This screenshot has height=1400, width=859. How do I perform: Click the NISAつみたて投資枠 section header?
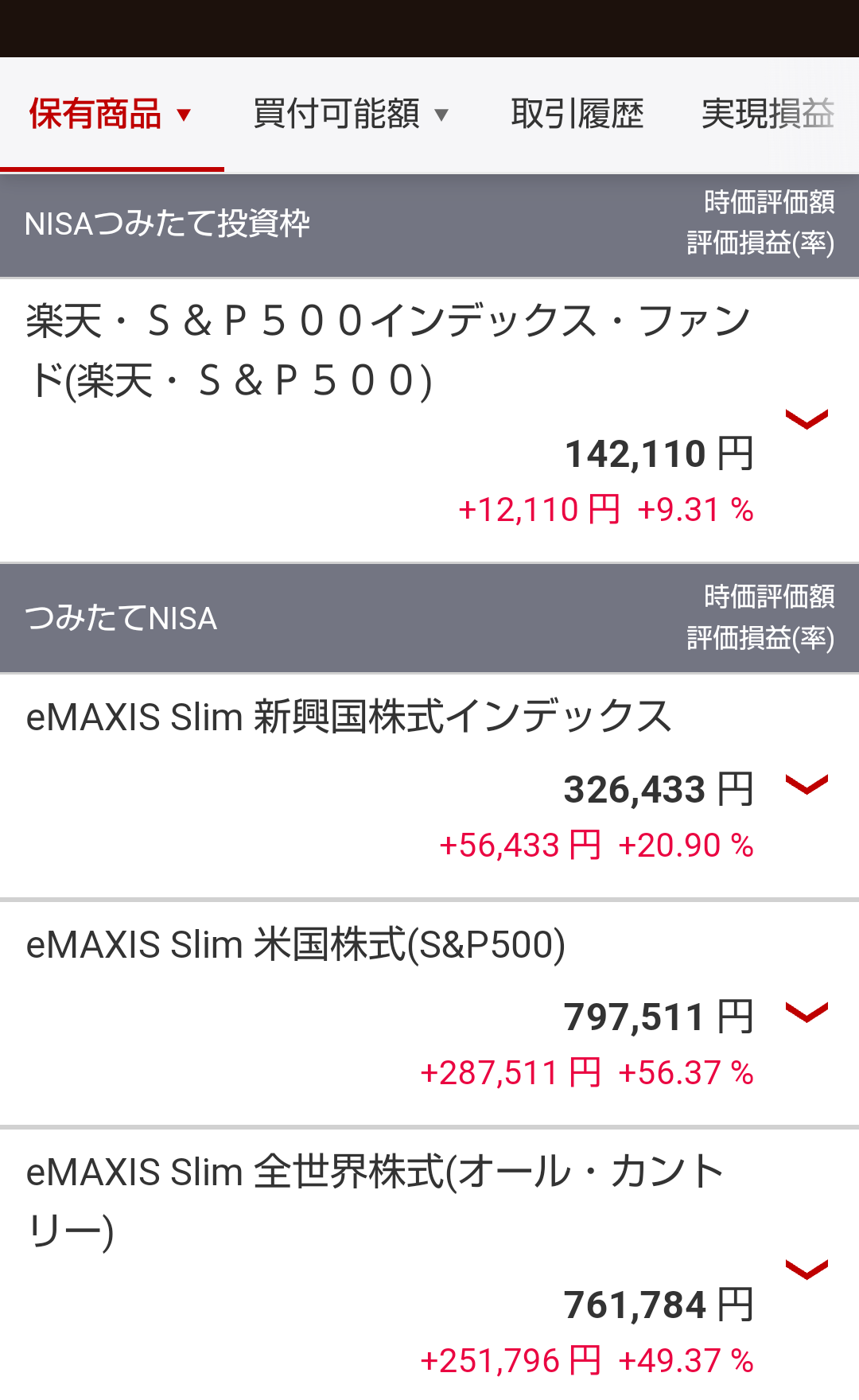click(167, 224)
